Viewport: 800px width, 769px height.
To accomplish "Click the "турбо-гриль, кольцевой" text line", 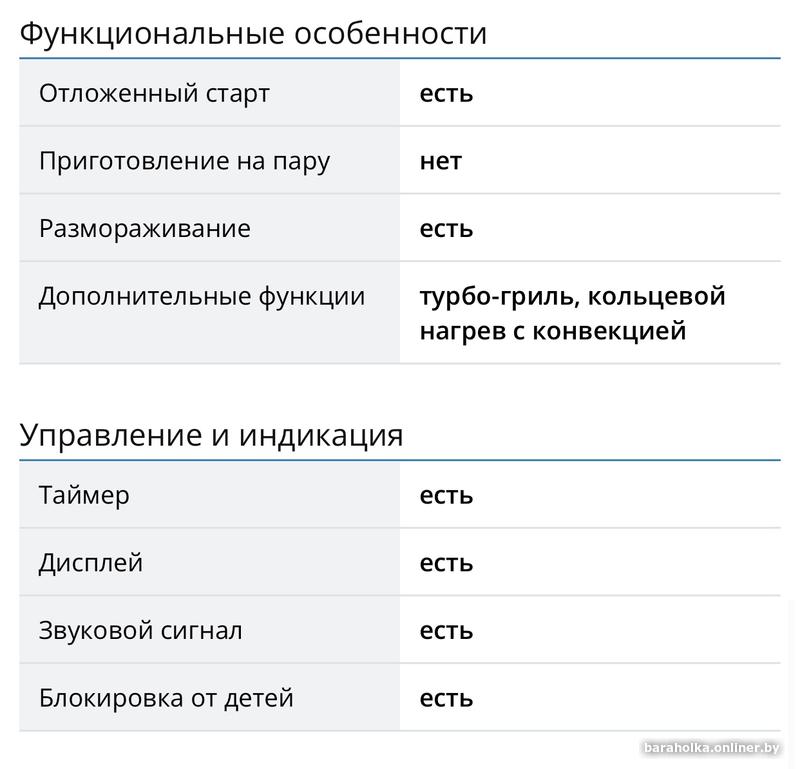I will [x=572, y=296].
